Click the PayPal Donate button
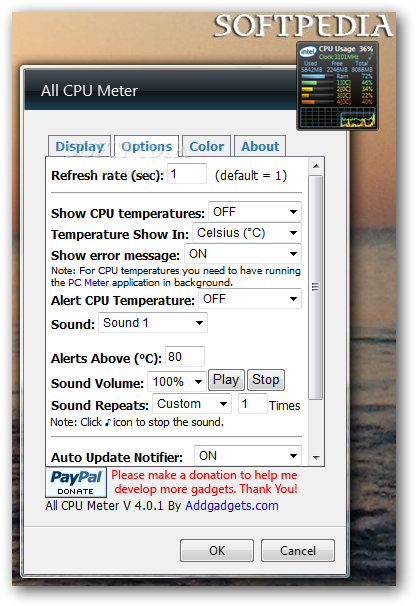The image size is (416, 606). pyautogui.click(x=76, y=482)
